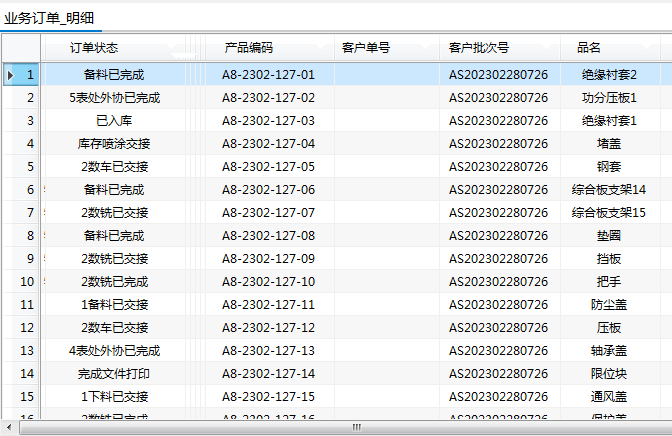The image size is (672, 436).
Task: Click the current-row arrow indicator on row 1
Action: (x=10, y=75)
